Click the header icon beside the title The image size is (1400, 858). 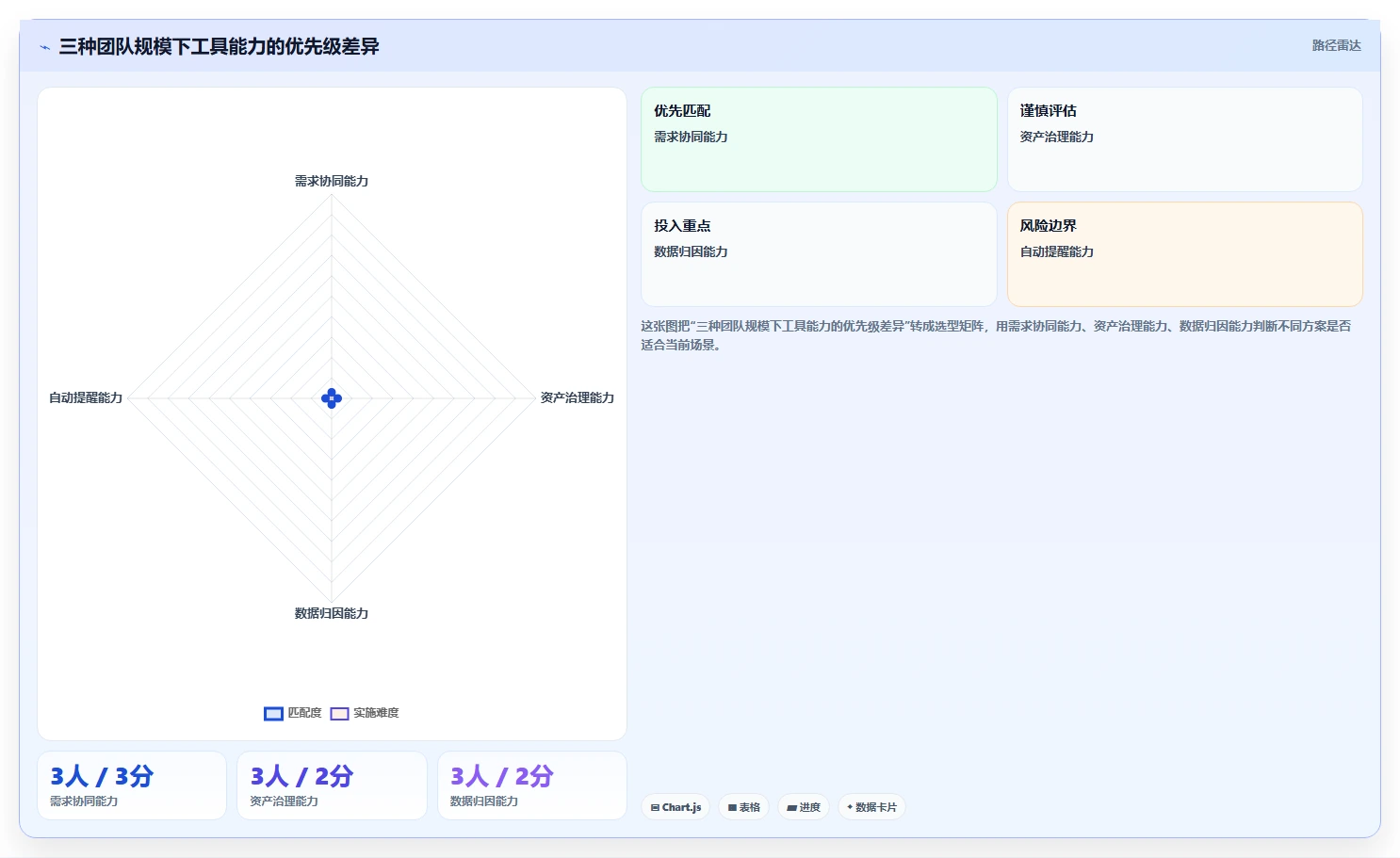[x=44, y=47]
